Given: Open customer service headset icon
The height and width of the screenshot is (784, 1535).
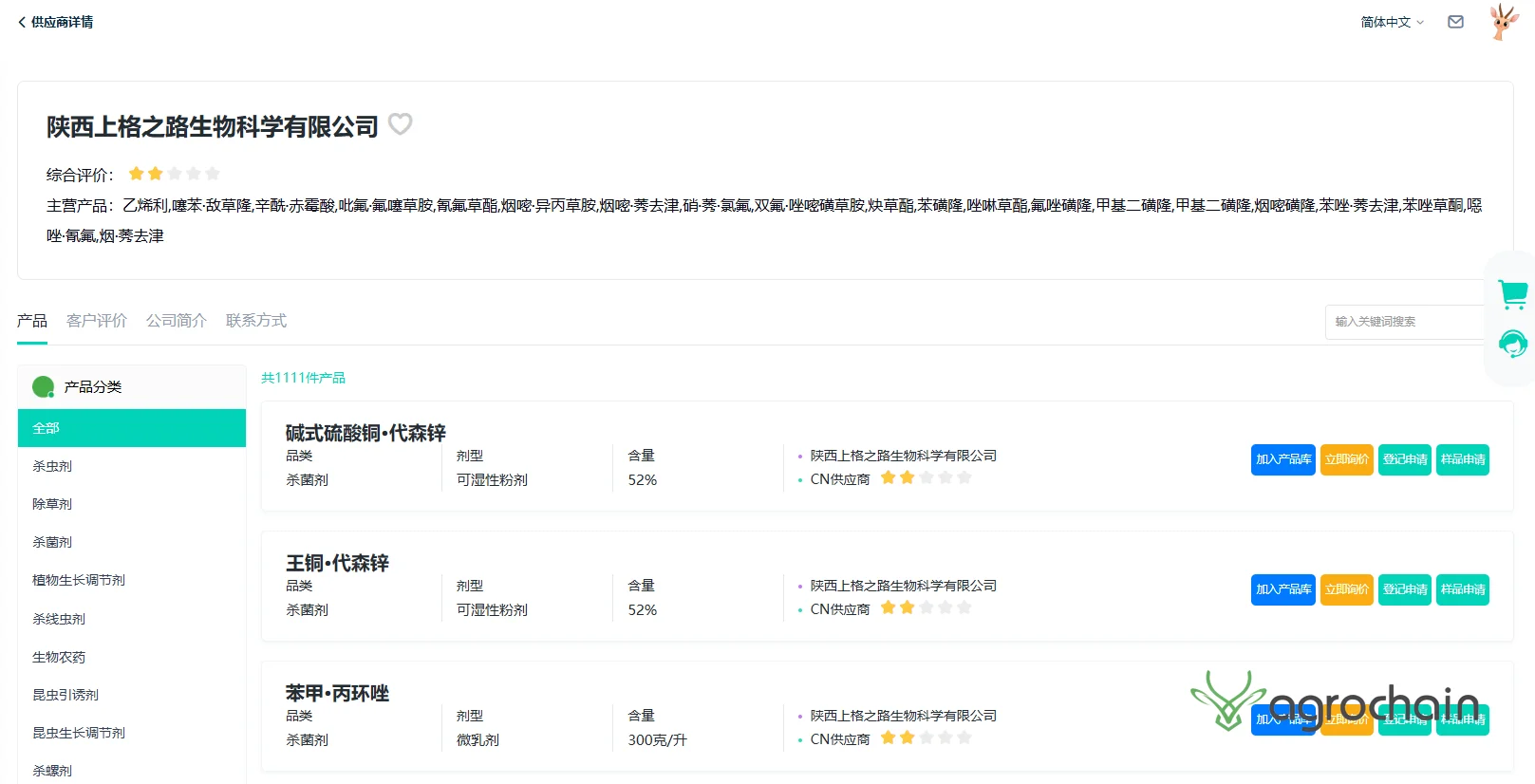Looking at the screenshot, I should 1513,344.
